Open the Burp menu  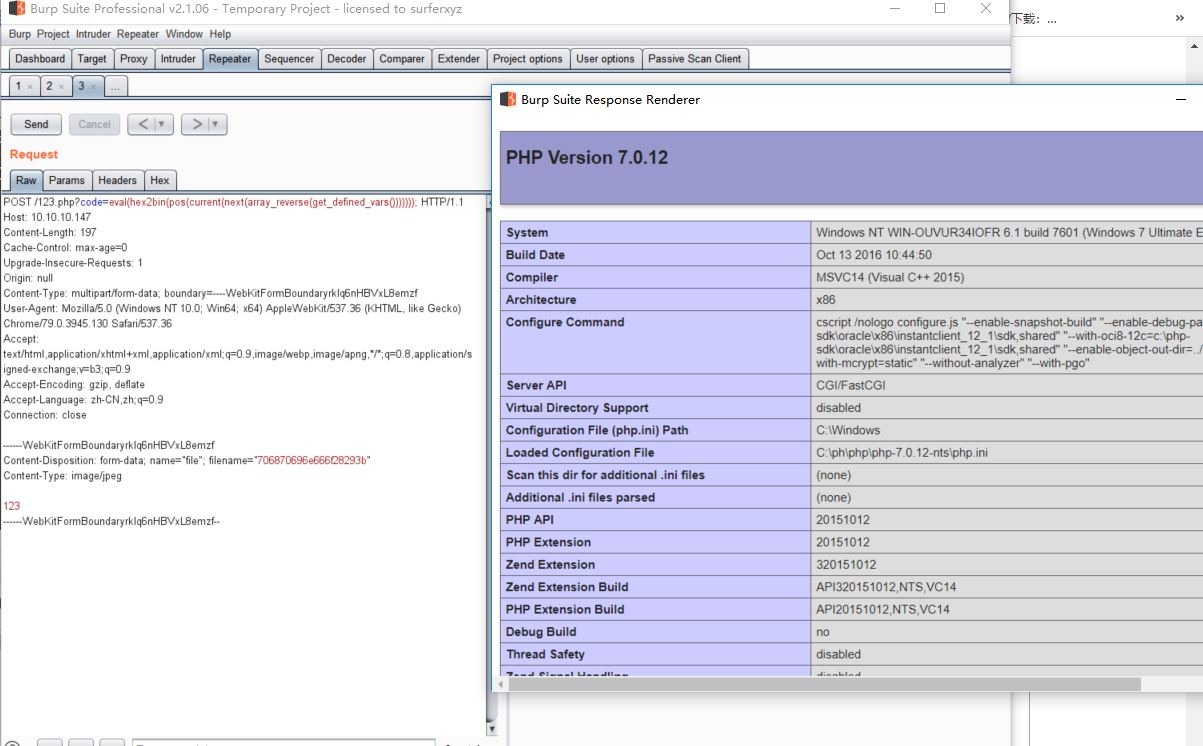tap(20, 34)
